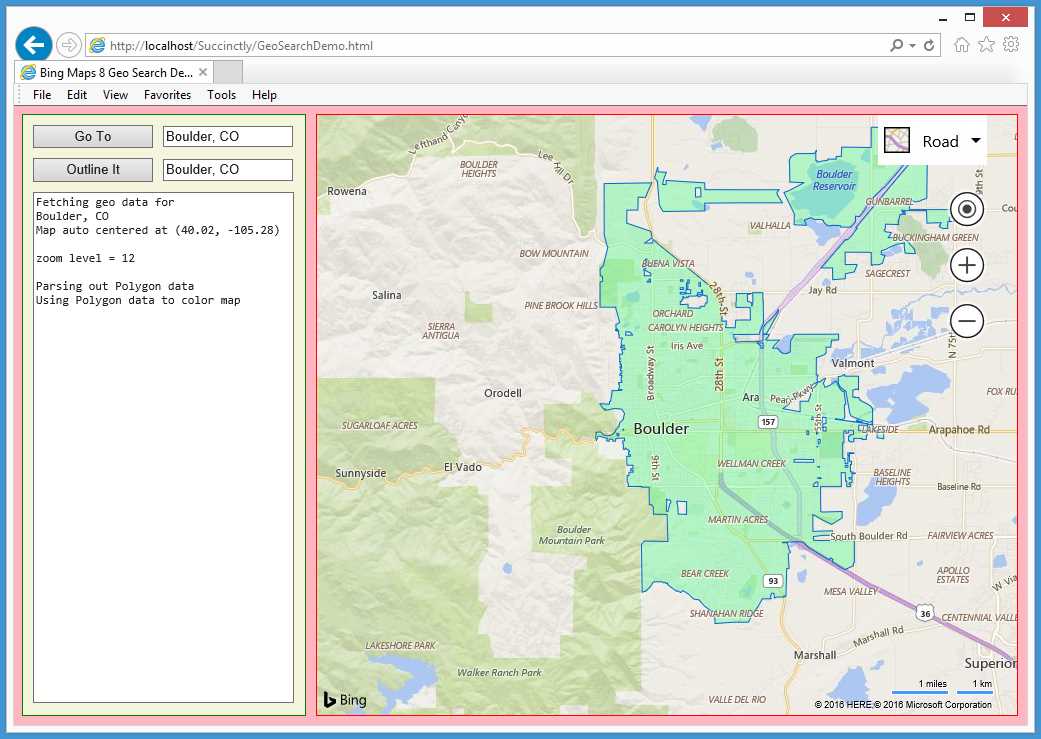The image size is (1041, 739).
Task: Open the Favorites star icon
Action: (987, 44)
